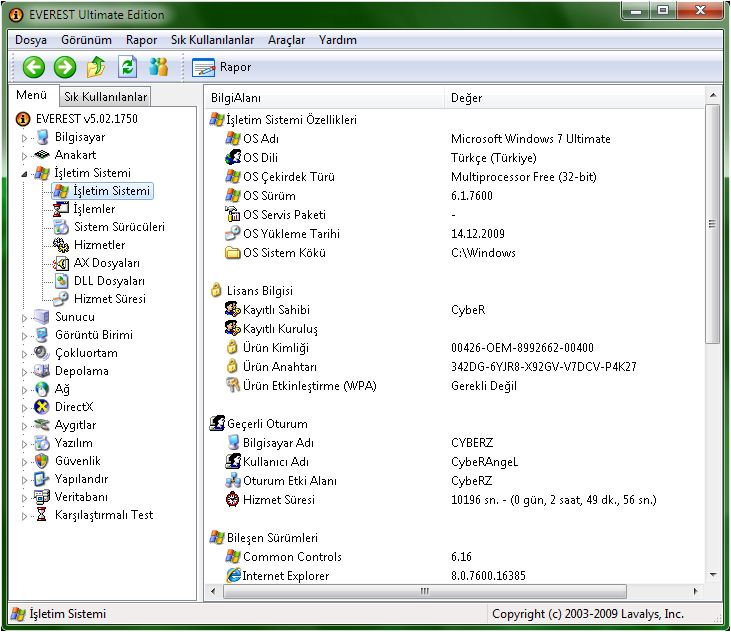Click the Çokluortam speaker icon

click(x=41, y=353)
